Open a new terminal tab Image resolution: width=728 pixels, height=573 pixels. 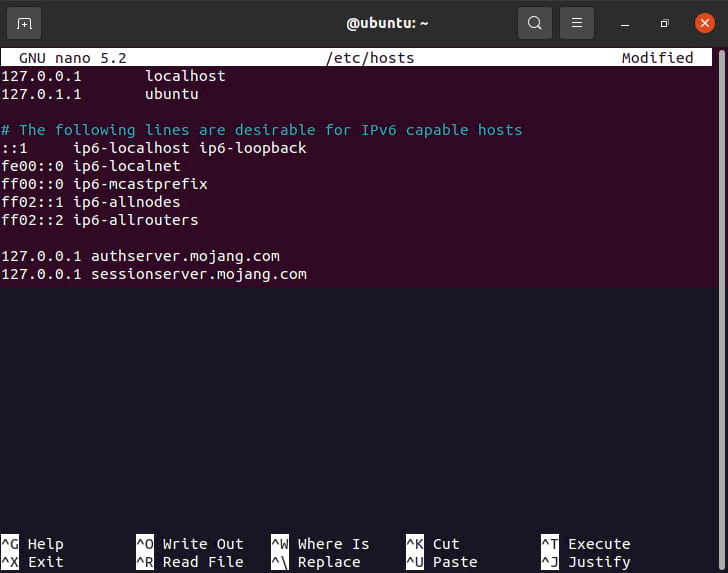point(24,22)
